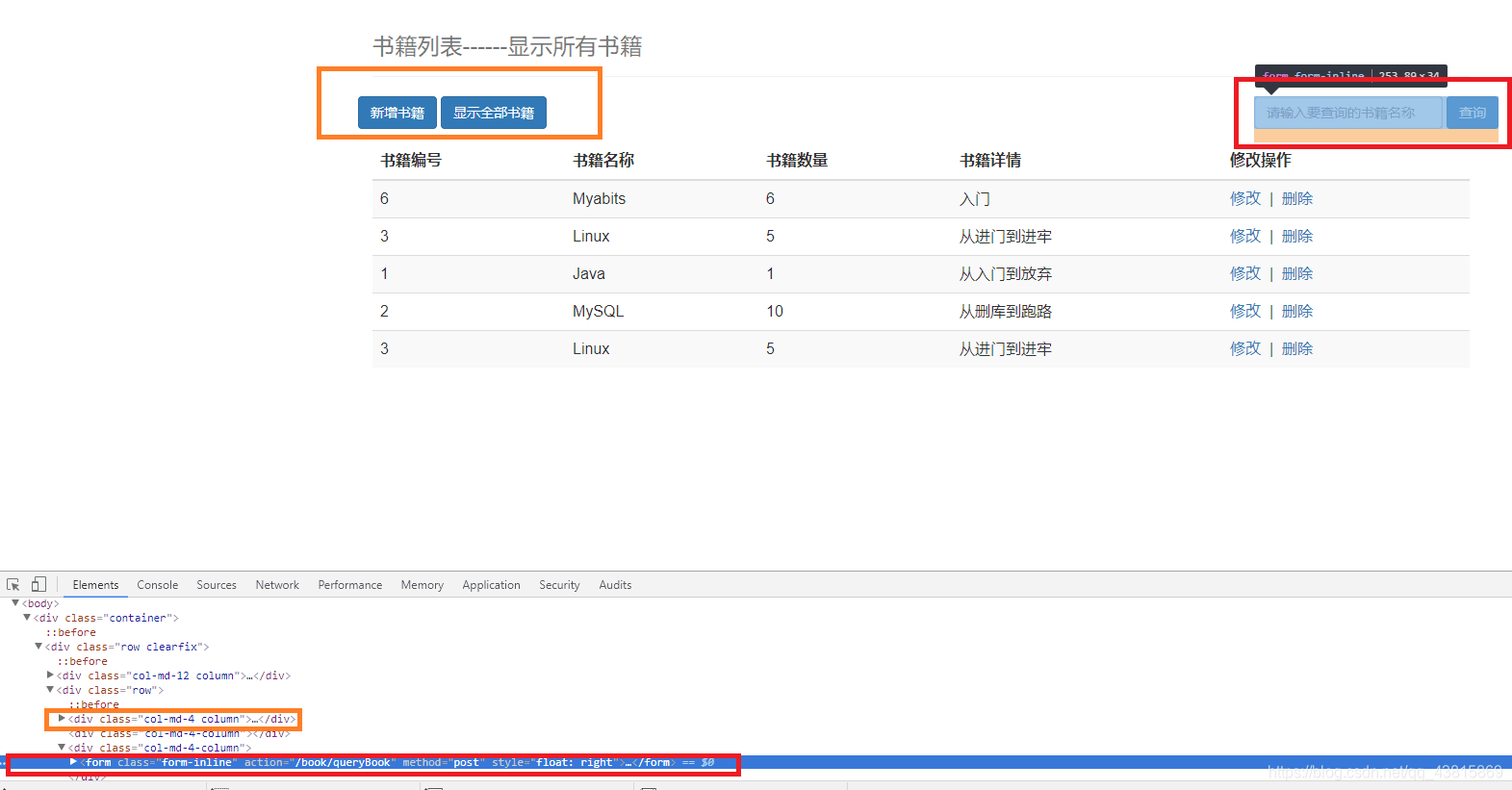The image size is (1512, 790).
Task: Click the 新增书籍 button
Action: 397,113
